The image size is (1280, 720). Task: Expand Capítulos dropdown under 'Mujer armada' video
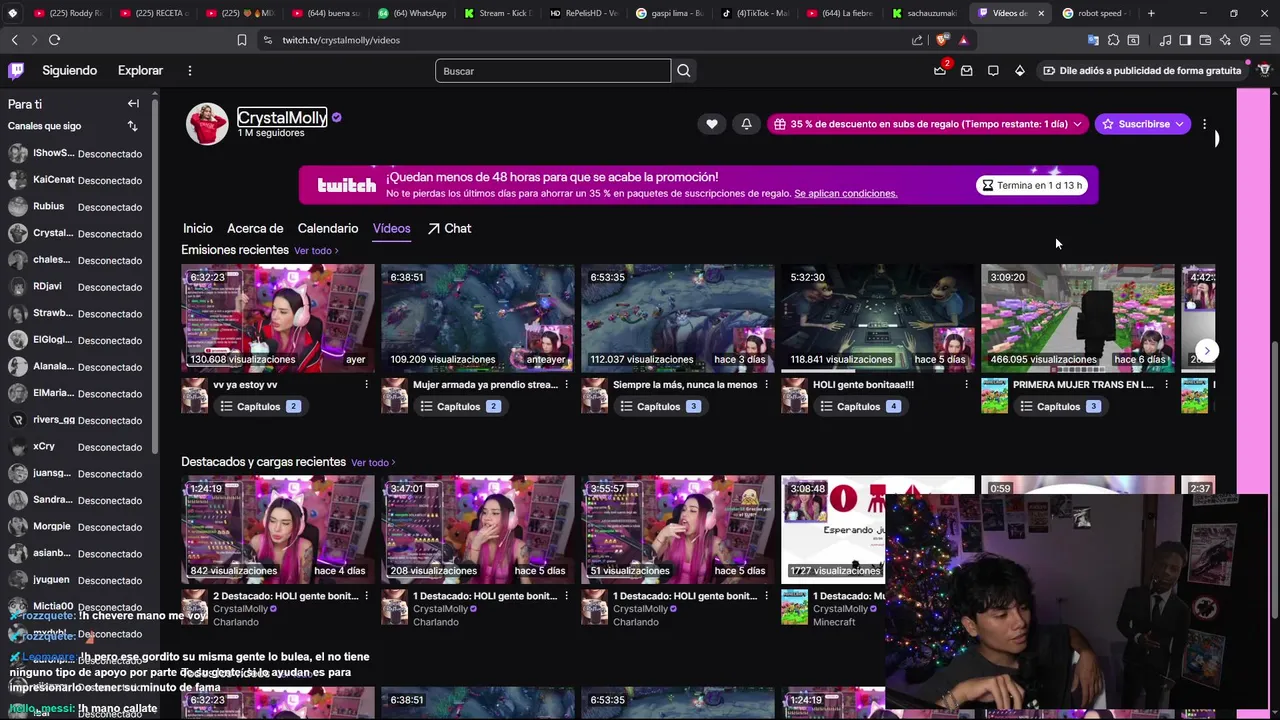pyautogui.click(x=460, y=406)
